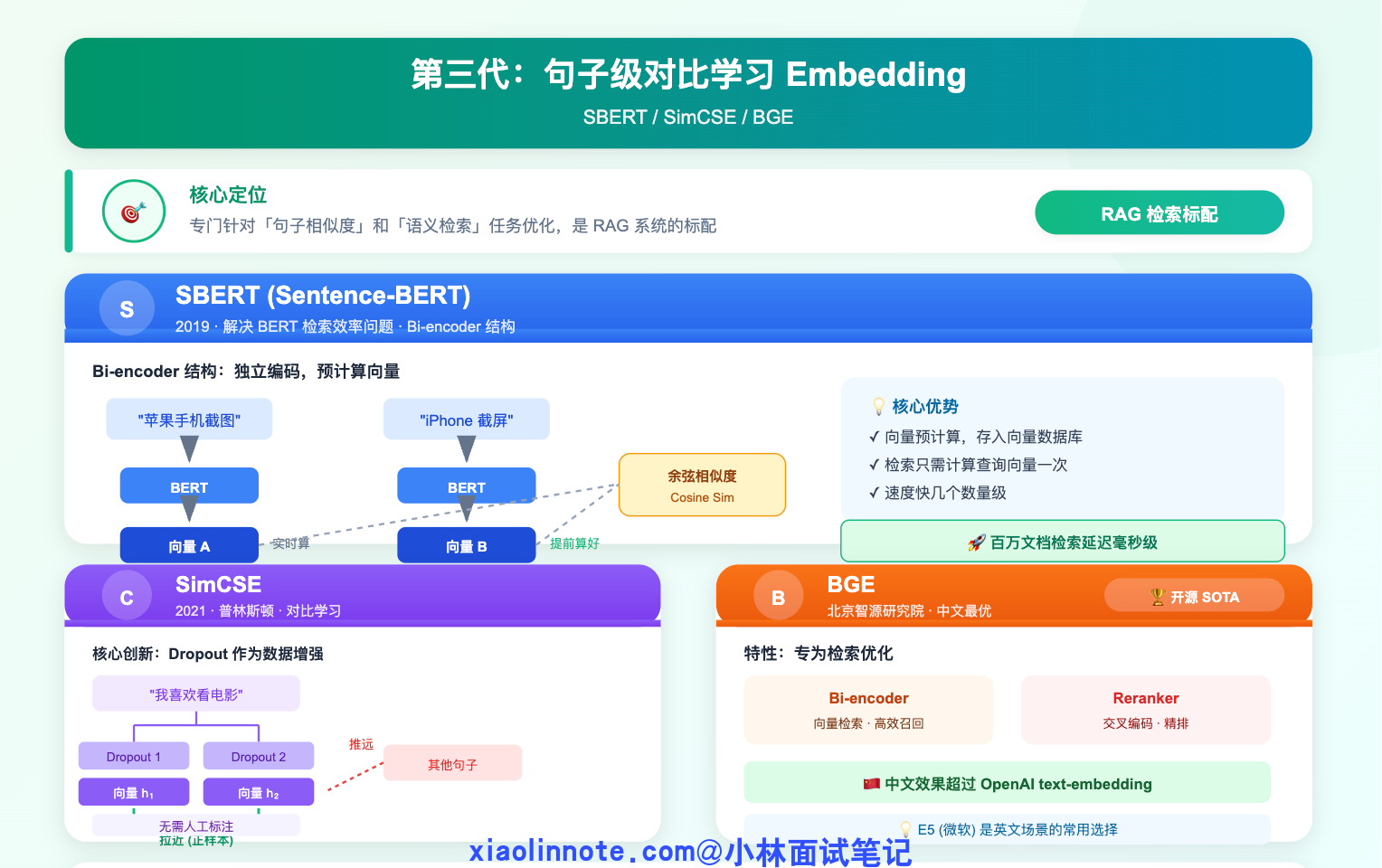
Task: Select the 向量 A block
Action: click(189, 546)
